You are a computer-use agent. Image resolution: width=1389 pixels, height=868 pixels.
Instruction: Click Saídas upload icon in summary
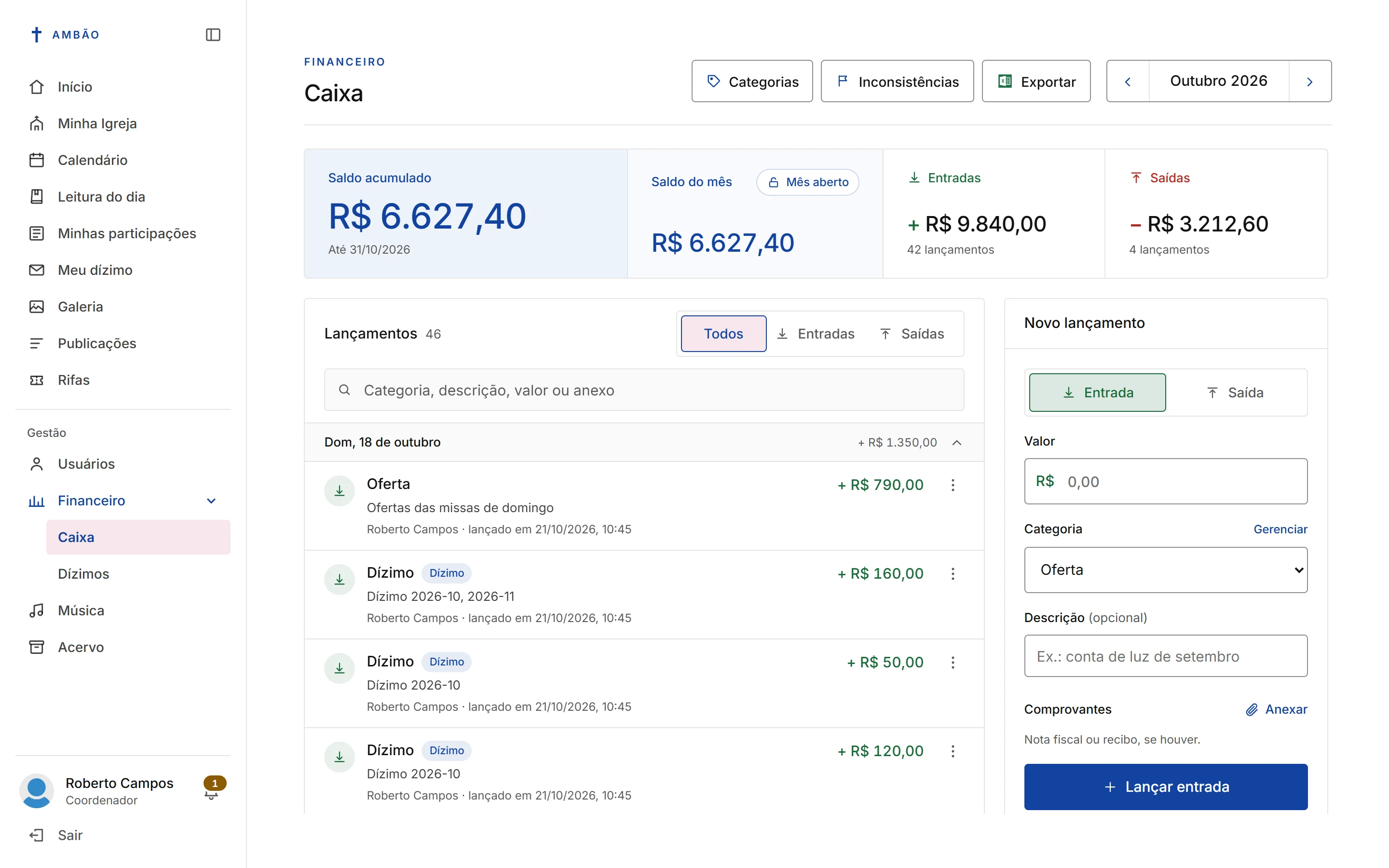click(1136, 178)
